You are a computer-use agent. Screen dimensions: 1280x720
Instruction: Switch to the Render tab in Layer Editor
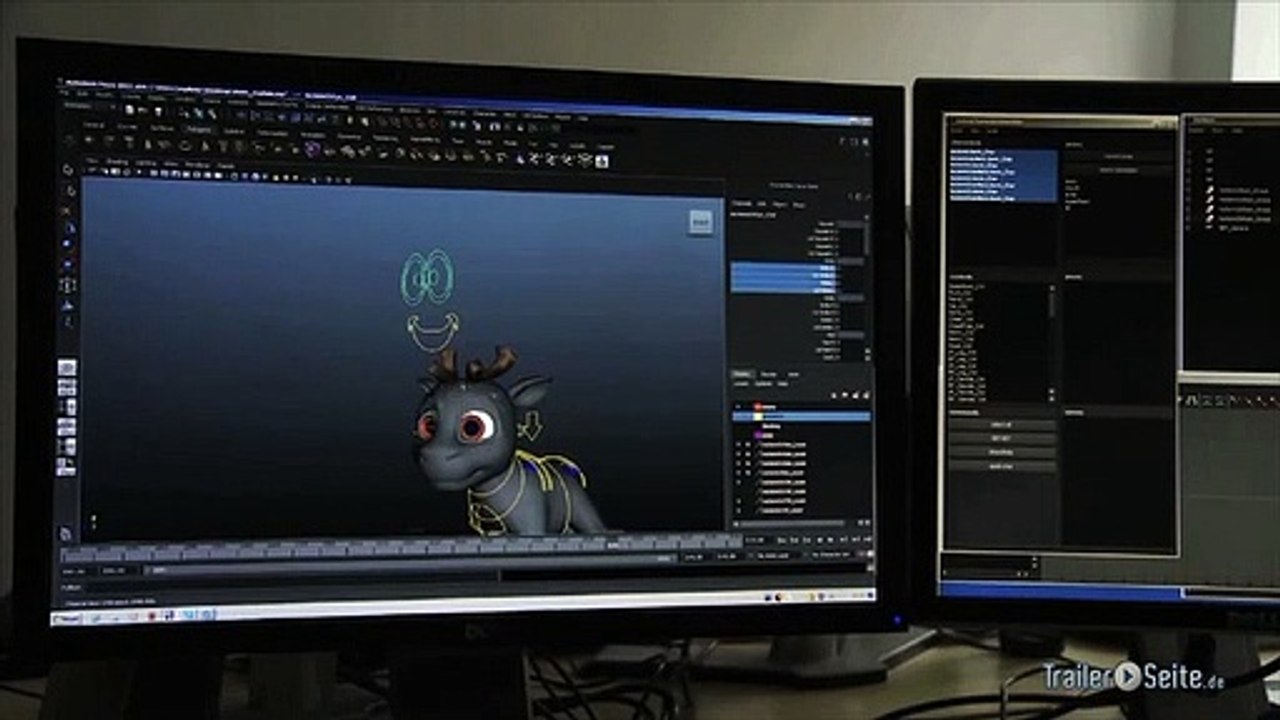click(x=768, y=374)
